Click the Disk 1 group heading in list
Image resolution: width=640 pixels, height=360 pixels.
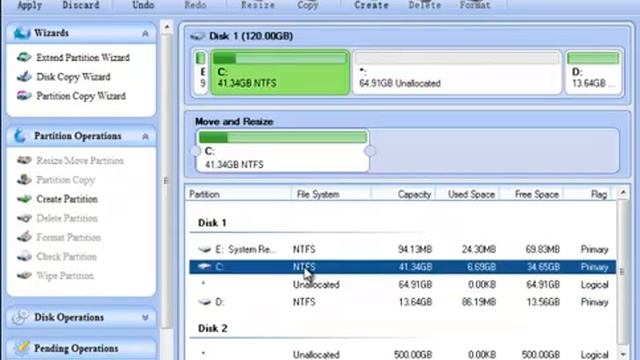(212, 223)
